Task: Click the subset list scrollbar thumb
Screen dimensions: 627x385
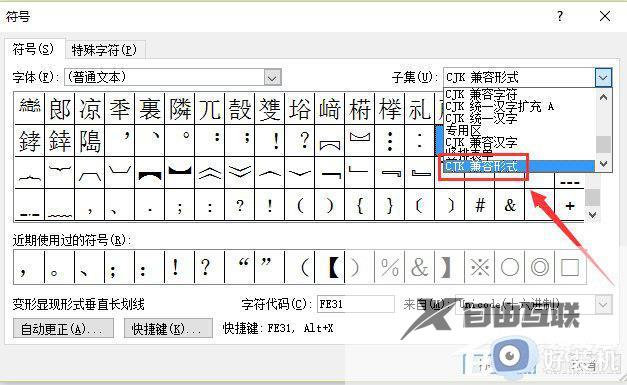Action: tap(603, 144)
